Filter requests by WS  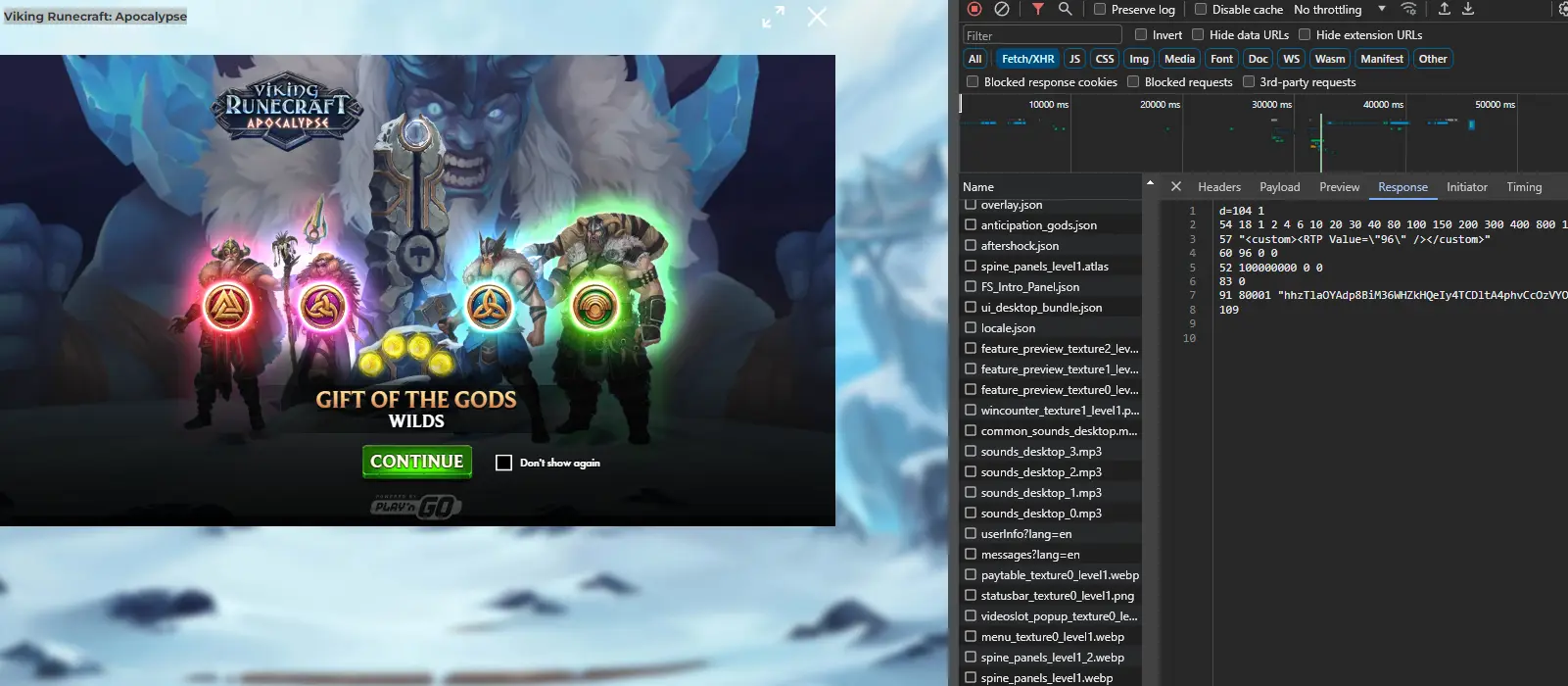click(x=1292, y=59)
